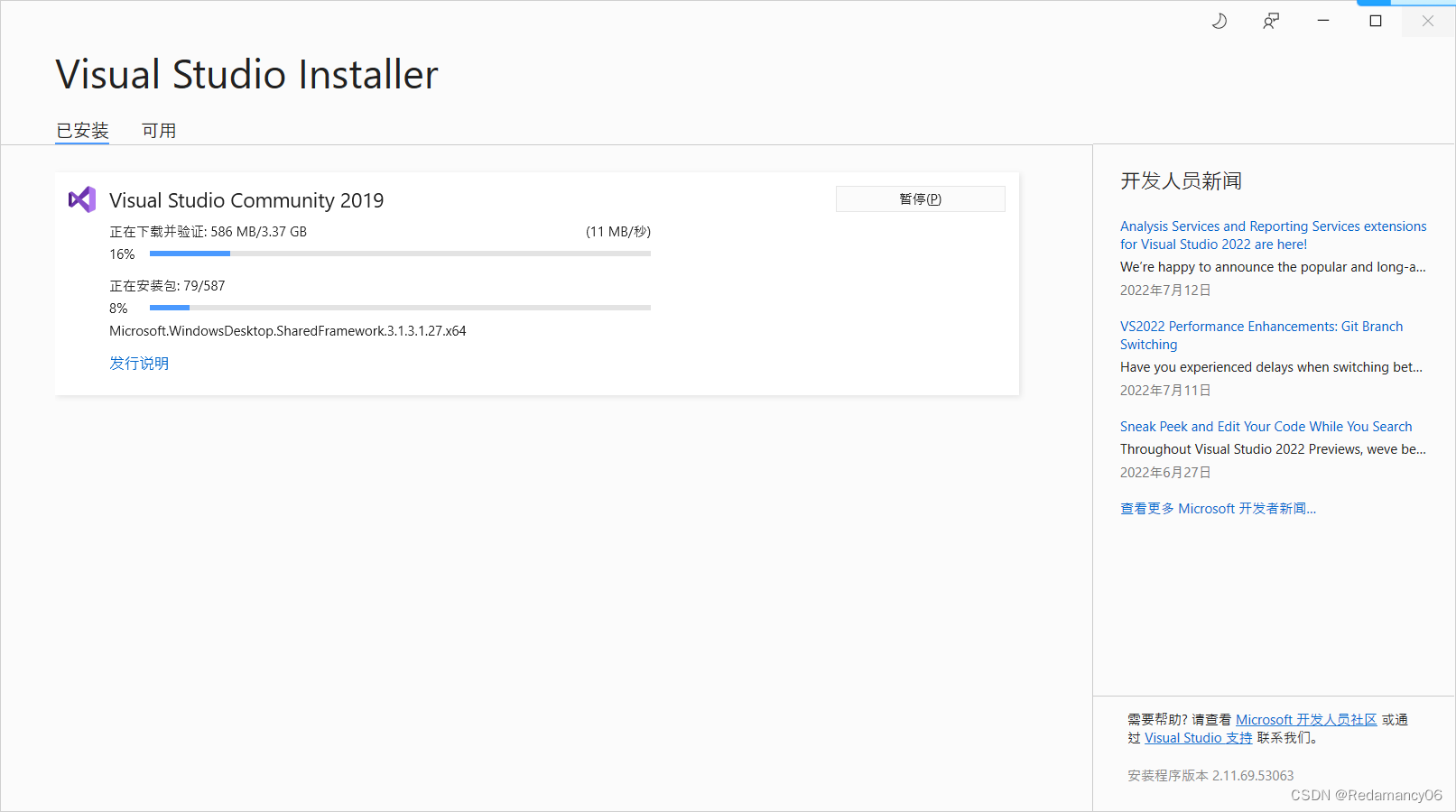The height and width of the screenshot is (812, 1456).
Task: Click the Visual Studio Community 2019 logo
Action: click(82, 199)
